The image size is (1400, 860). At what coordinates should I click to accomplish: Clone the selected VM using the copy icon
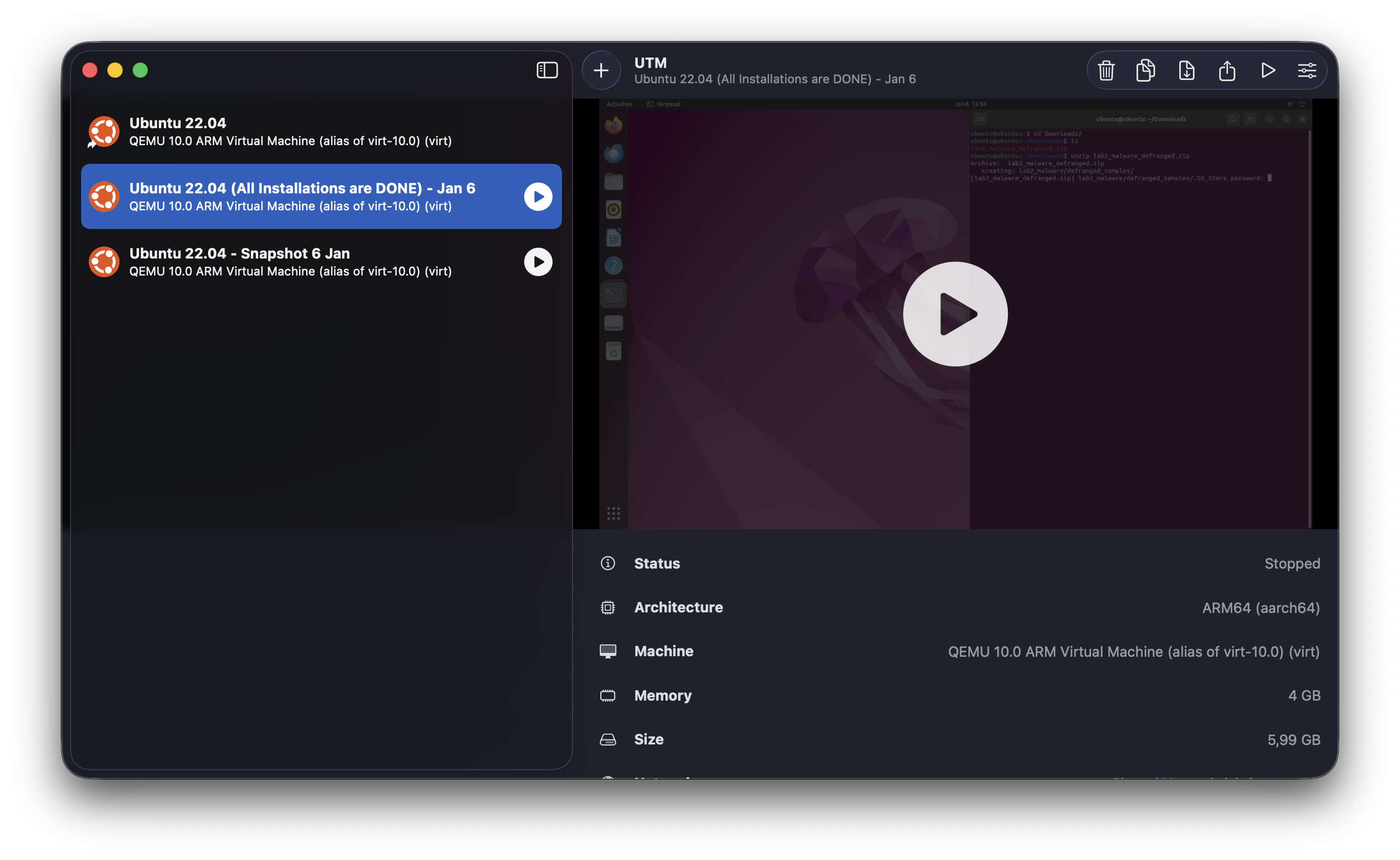1145,71
